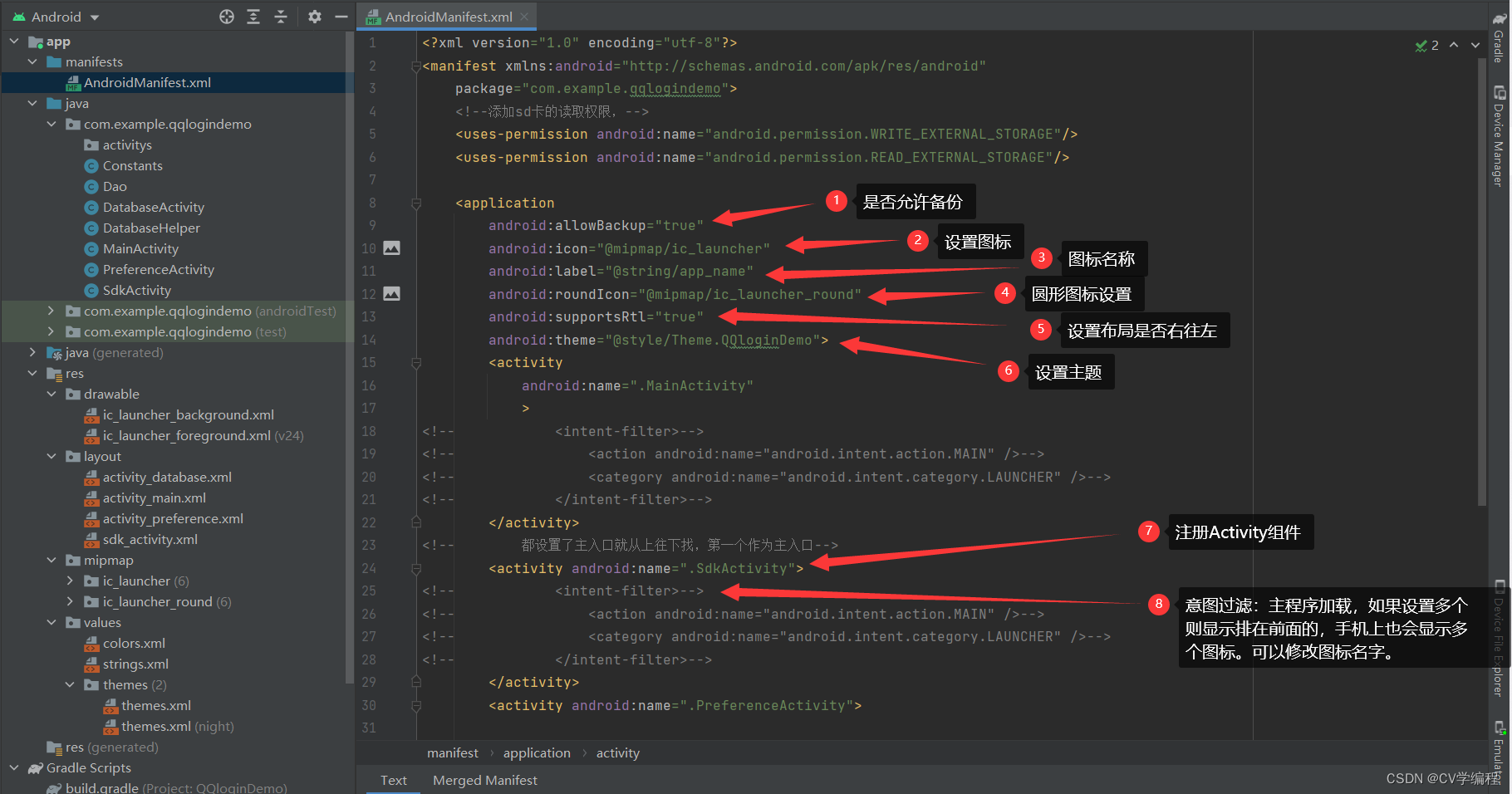Click the gutter image icon on line 10

391,248
